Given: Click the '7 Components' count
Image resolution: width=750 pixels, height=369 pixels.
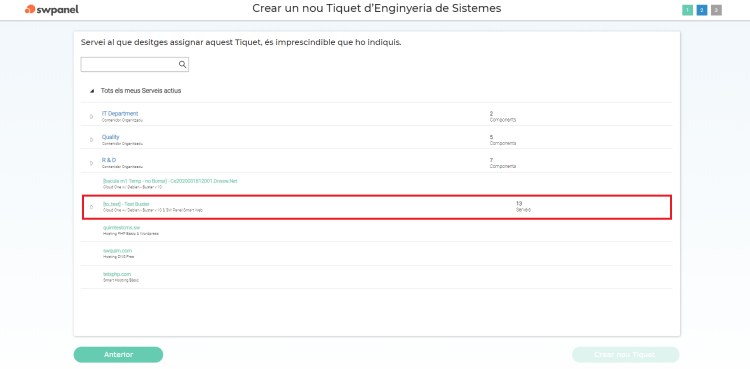Looking at the screenshot, I should 503,163.
